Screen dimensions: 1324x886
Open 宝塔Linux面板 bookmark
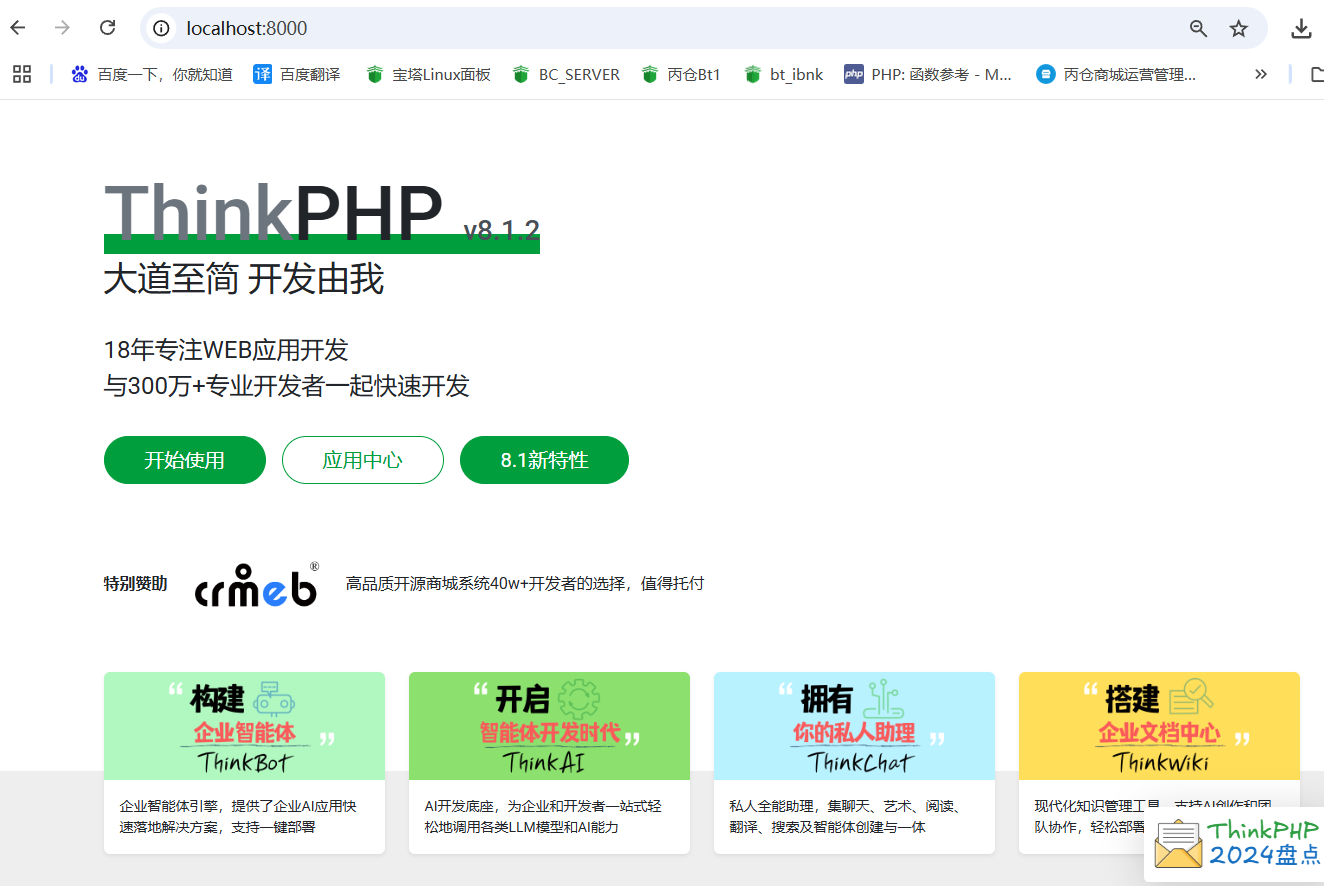tap(428, 74)
